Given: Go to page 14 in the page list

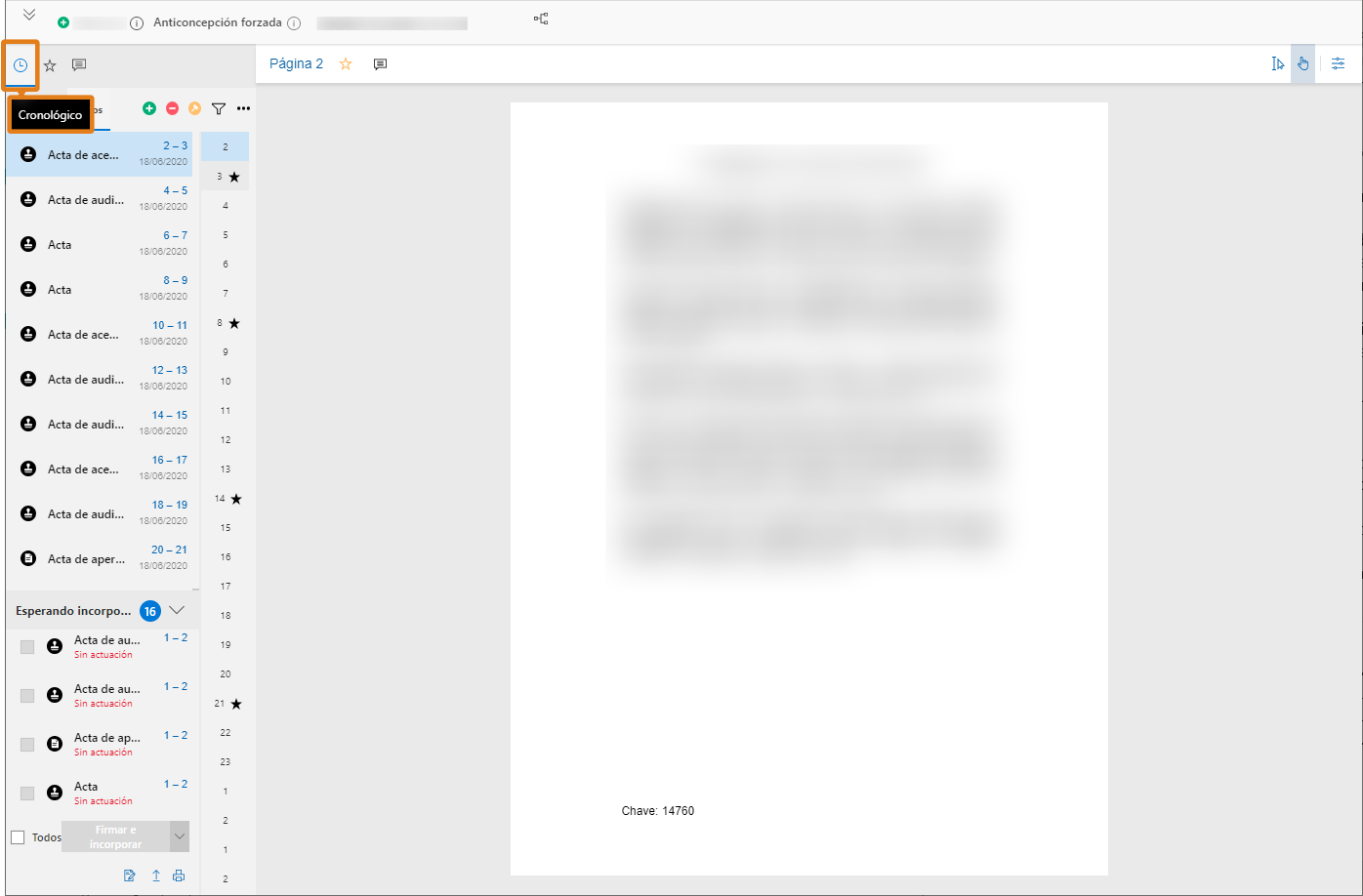Looking at the screenshot, I should click(x=221, y=499).
